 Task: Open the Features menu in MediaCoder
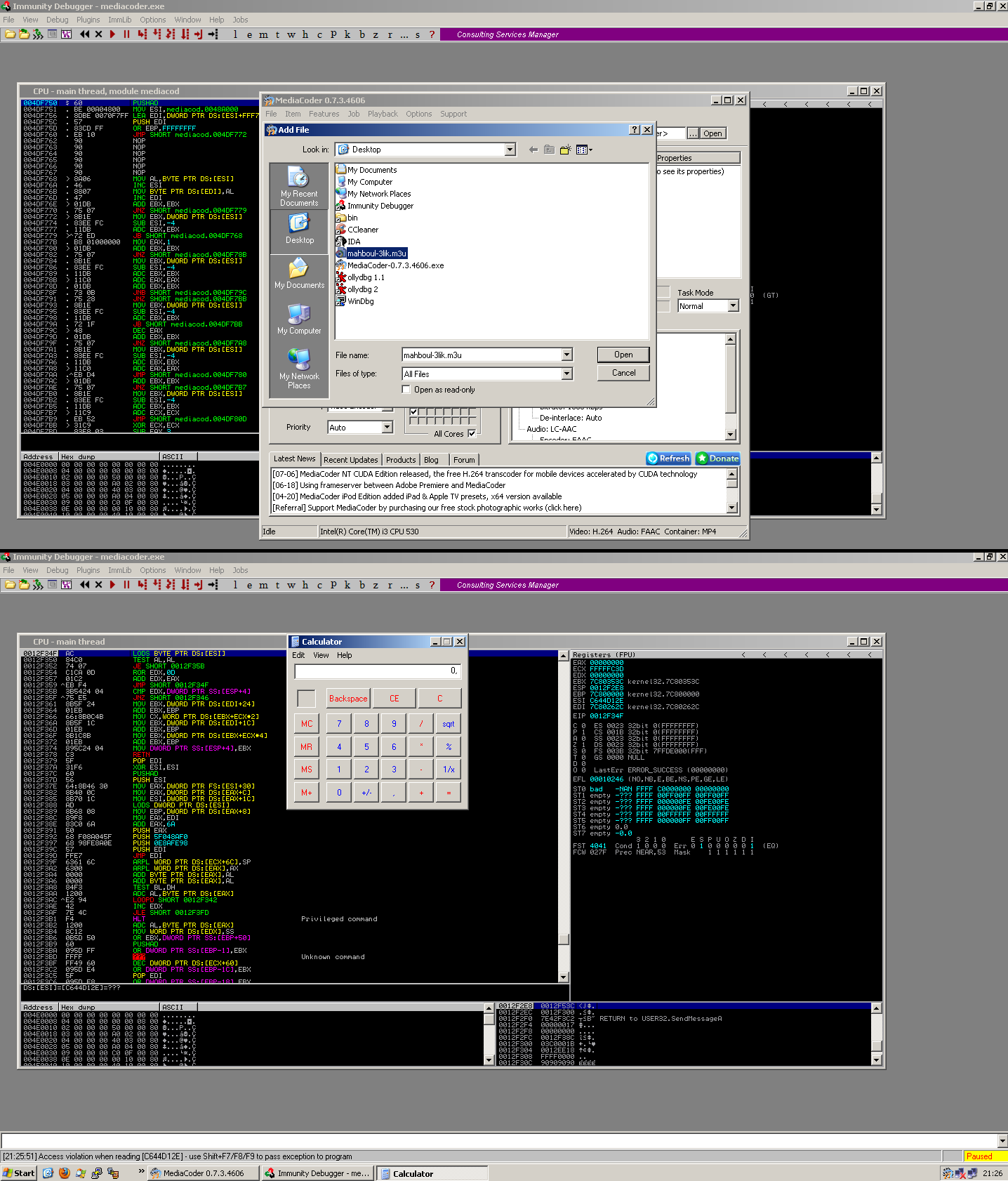324,114
